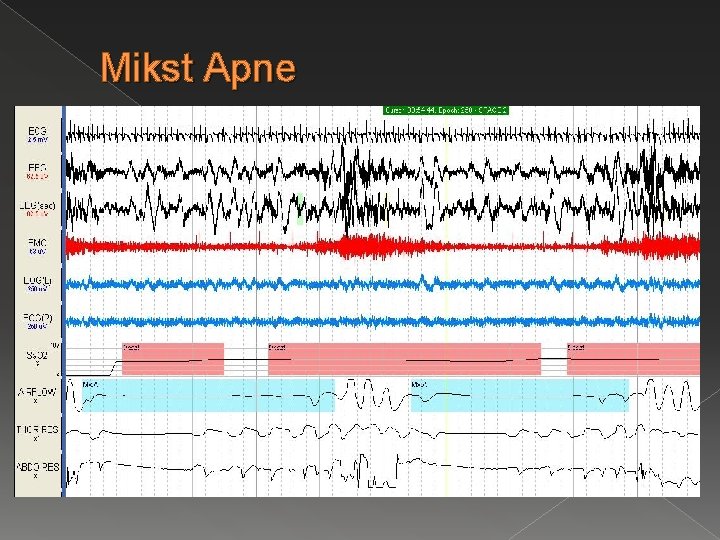Click the ABDO RES respiration trace
Image resolution: width=720 pixels, height=540 pixels.
click(383, 471)
